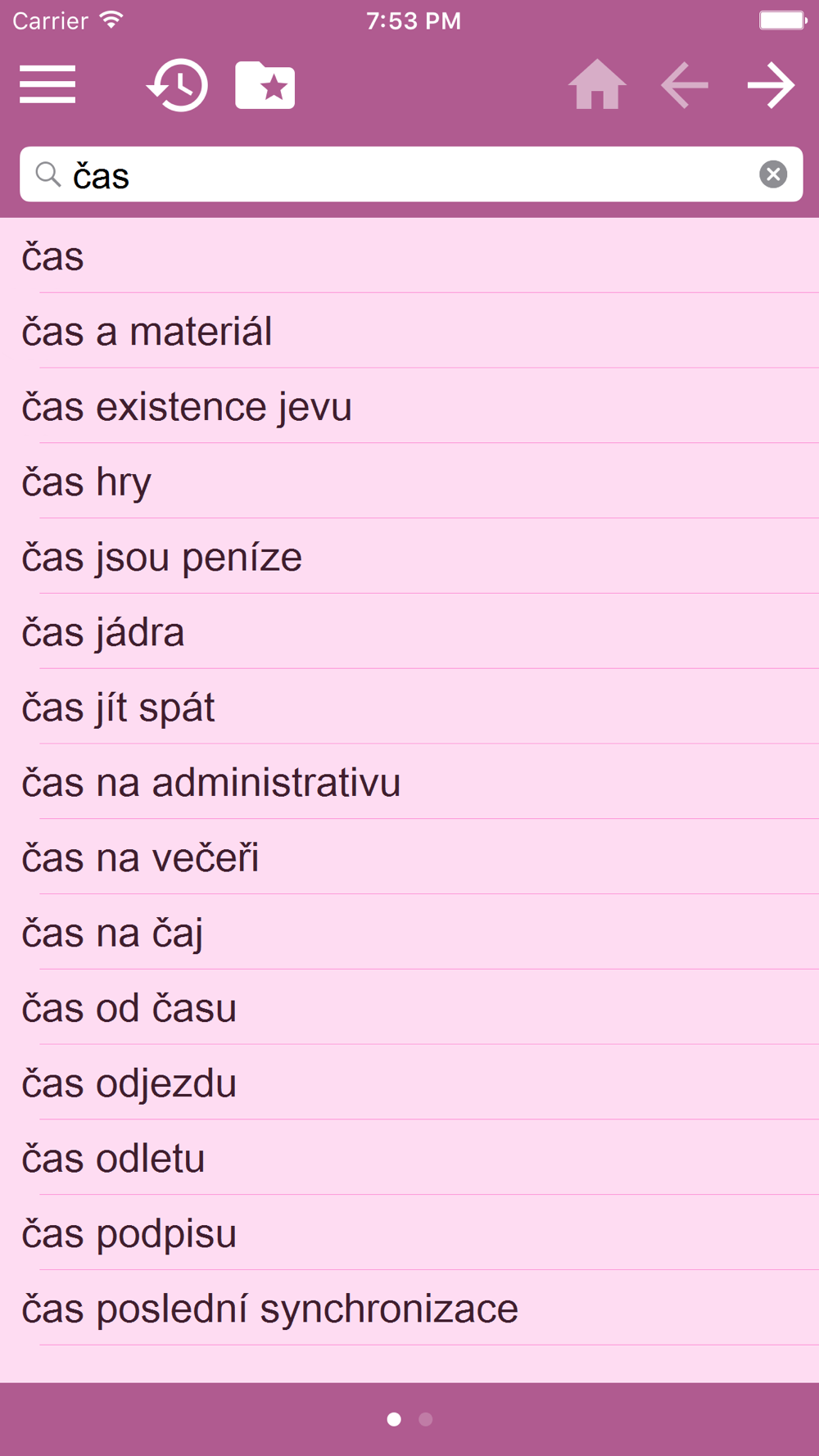
Task: Navigate back with left arrow
Action: click(685, 84)
